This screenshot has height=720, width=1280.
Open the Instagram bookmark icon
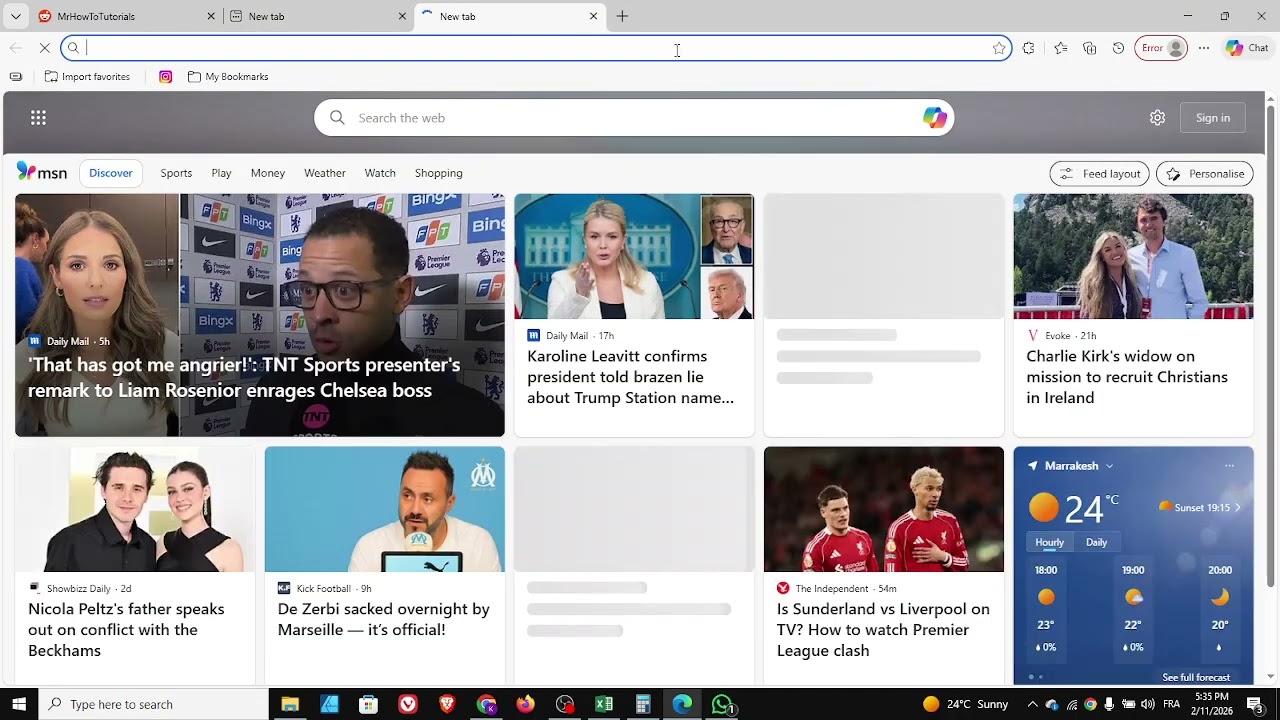[166, 76]
